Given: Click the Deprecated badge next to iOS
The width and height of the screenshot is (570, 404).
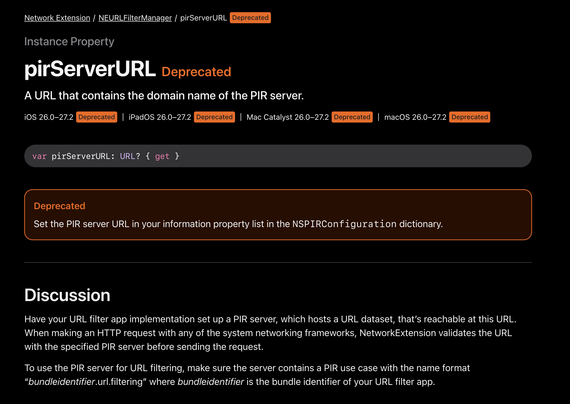Looking at the screenshot, I should pos(97,117).
